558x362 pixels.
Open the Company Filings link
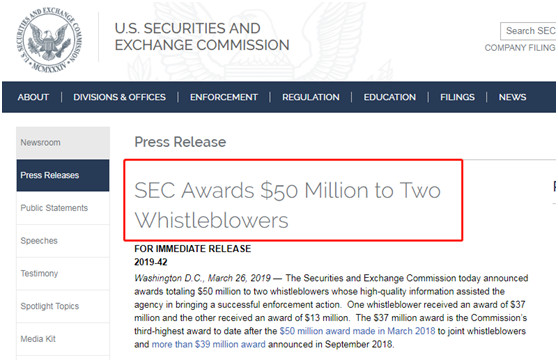520,48
